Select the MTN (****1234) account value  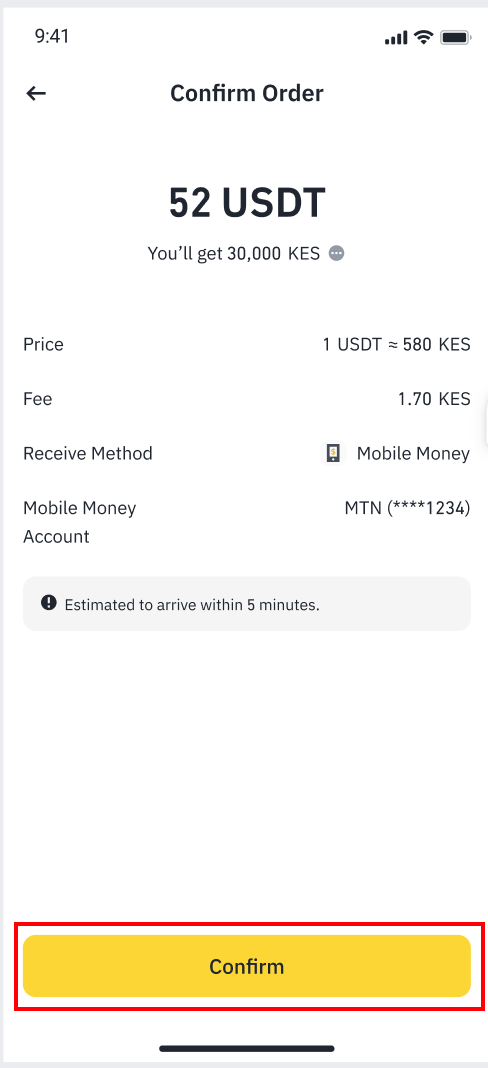[407, 508]
